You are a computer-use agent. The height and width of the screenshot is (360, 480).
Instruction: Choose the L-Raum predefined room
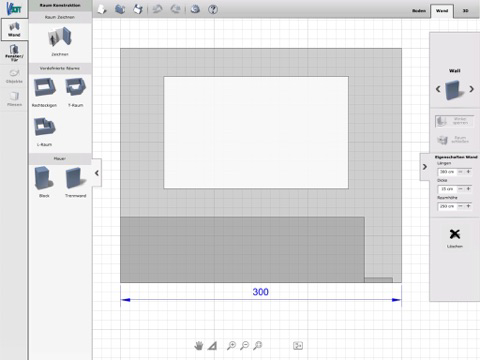tap(44, 131)
